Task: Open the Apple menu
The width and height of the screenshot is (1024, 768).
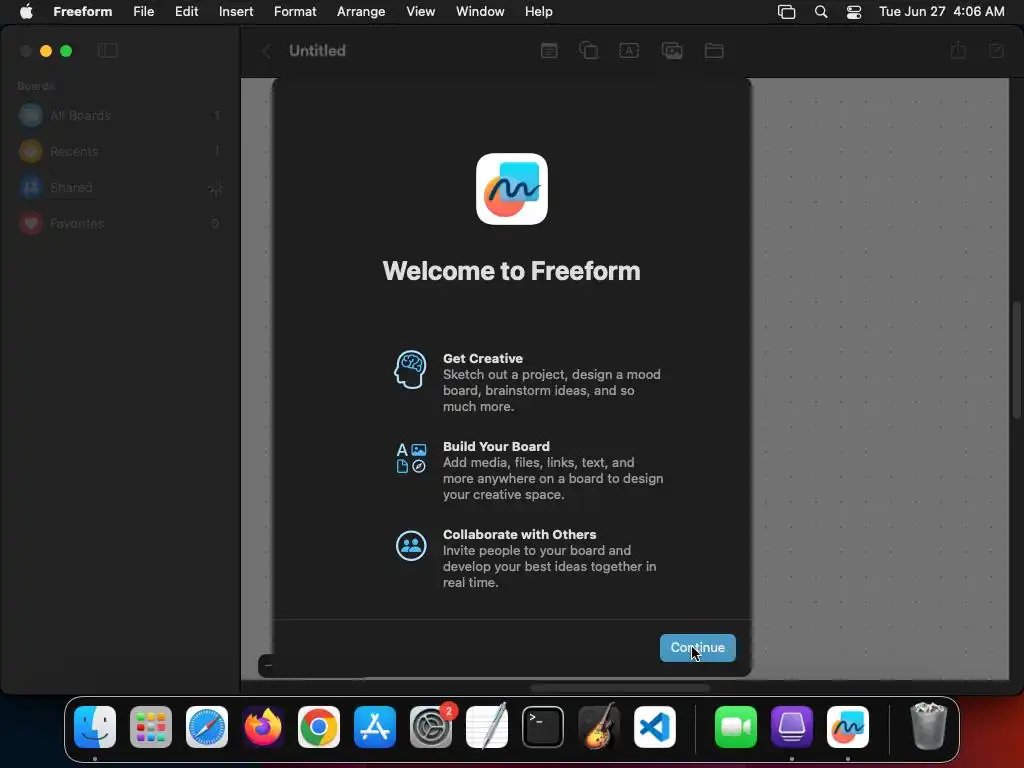Action: coord(26,12)
